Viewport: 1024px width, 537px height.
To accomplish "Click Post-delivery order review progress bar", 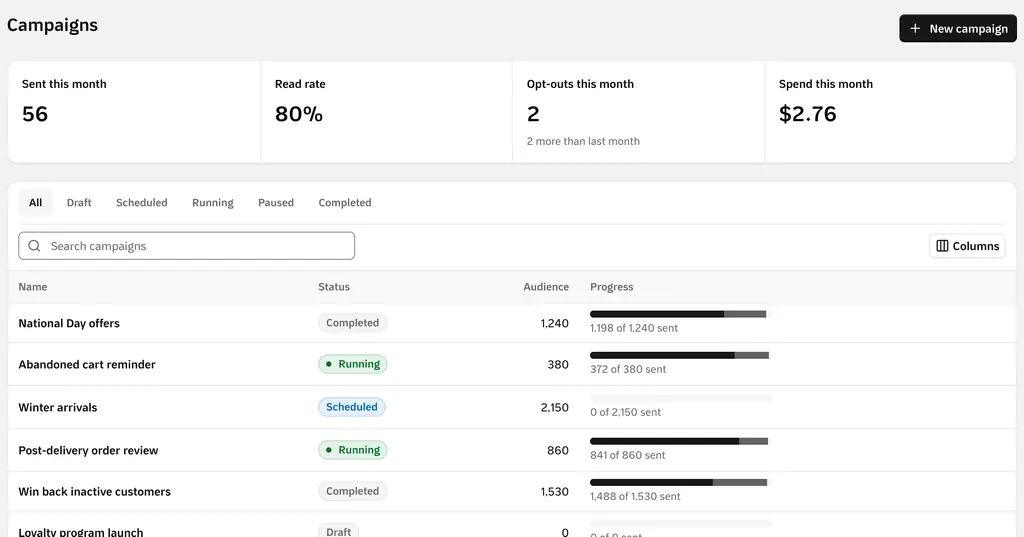I will pos(679,442).
